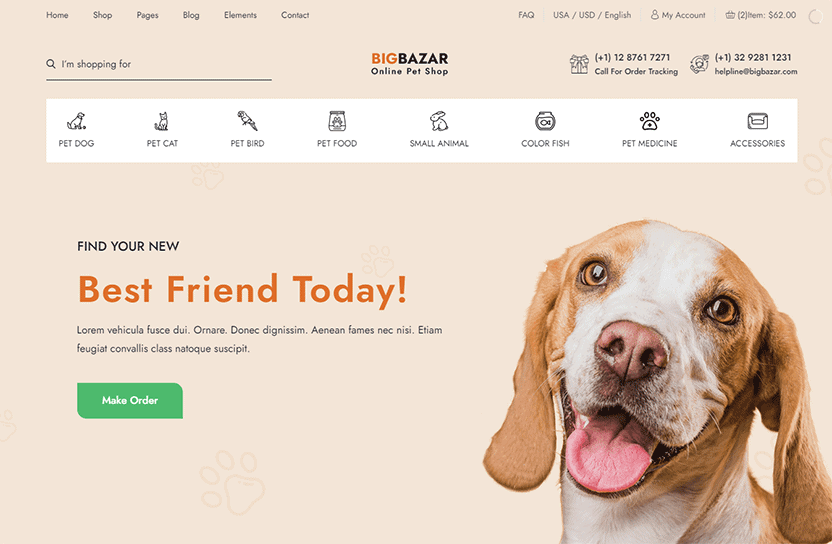The image size is (832, 544).
Task: Select the Small Animal rabbit icon
Action: point(439,121)
